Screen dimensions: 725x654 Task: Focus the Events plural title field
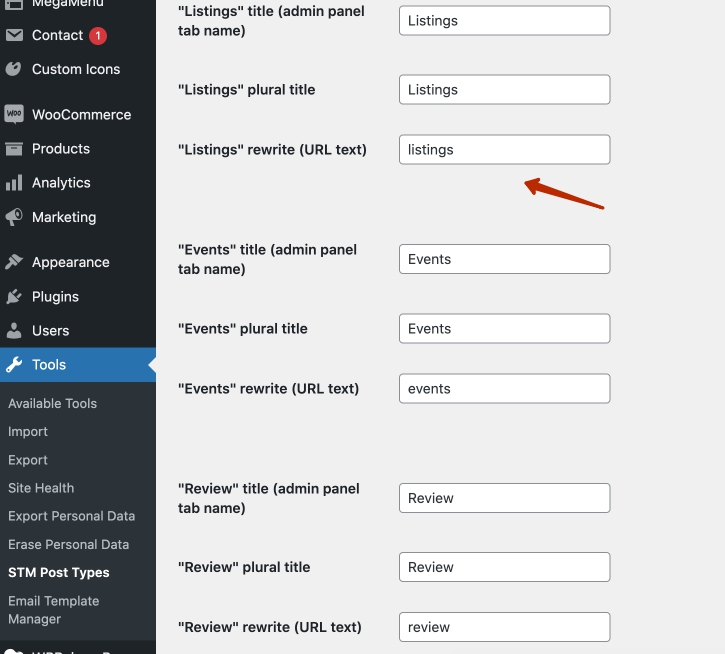pyautogui.click(x=504, y=329)
